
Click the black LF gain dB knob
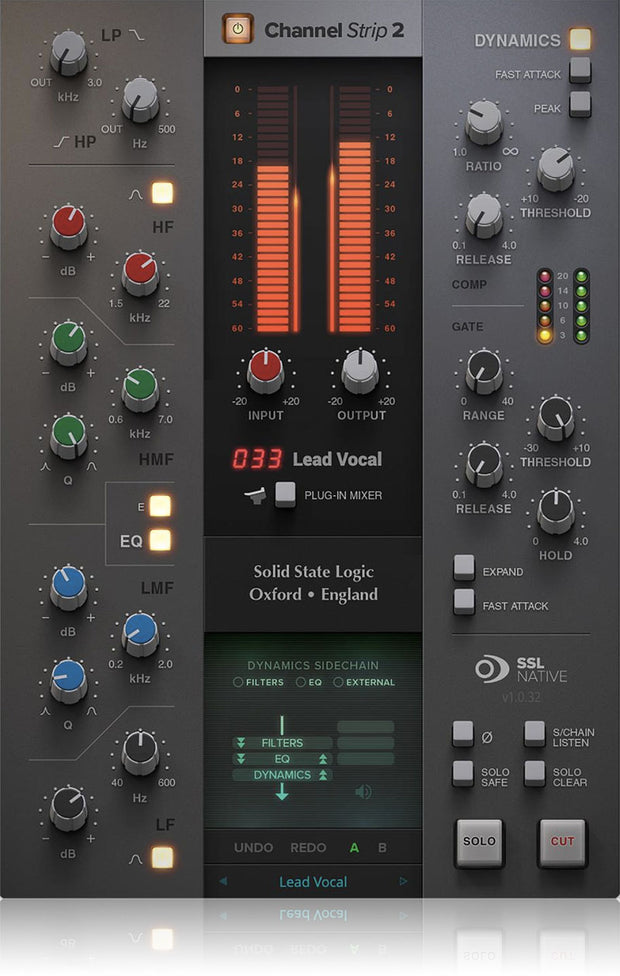click(x=68, y=807)
